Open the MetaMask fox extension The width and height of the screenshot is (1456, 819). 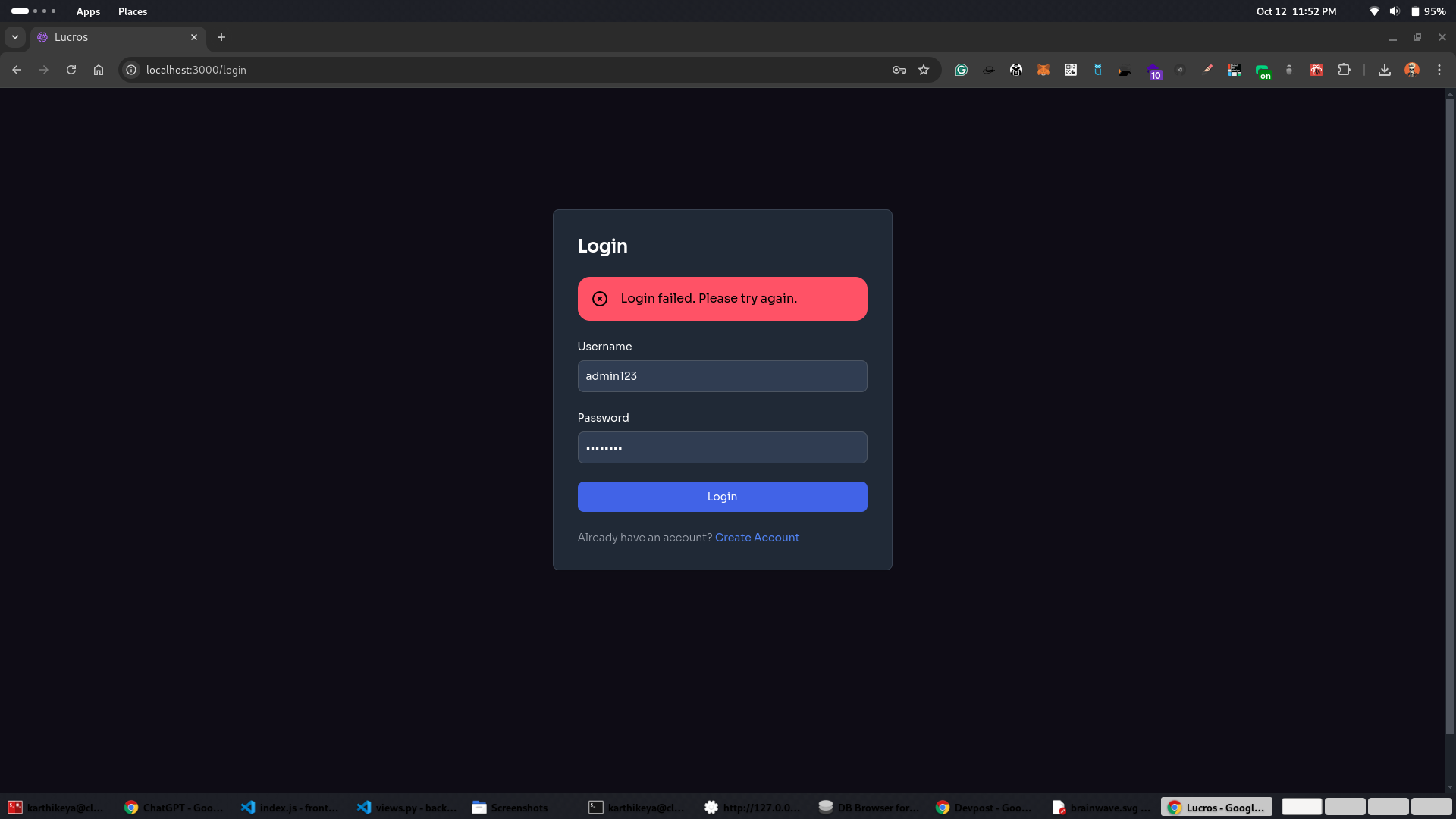[1043, 70]
